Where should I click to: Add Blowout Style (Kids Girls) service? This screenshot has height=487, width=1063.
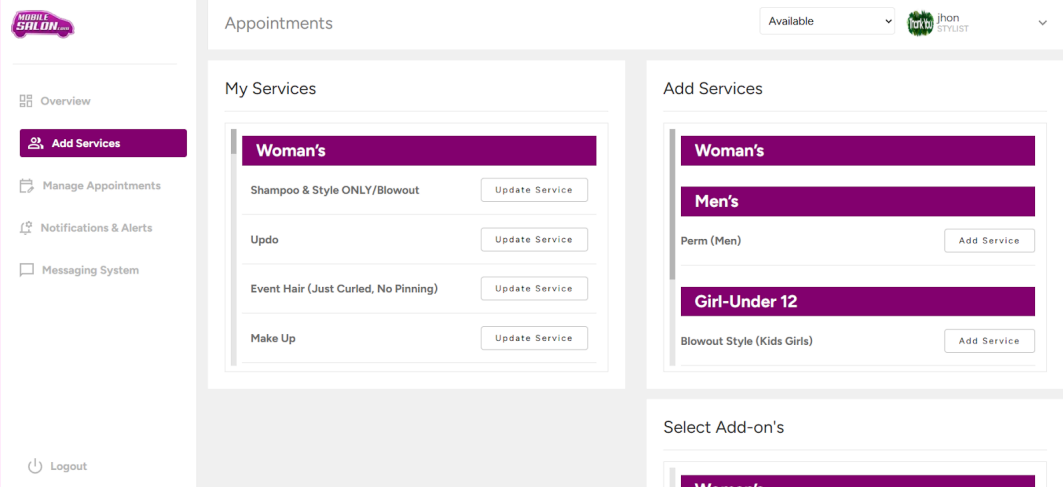[x=989, y=341]
